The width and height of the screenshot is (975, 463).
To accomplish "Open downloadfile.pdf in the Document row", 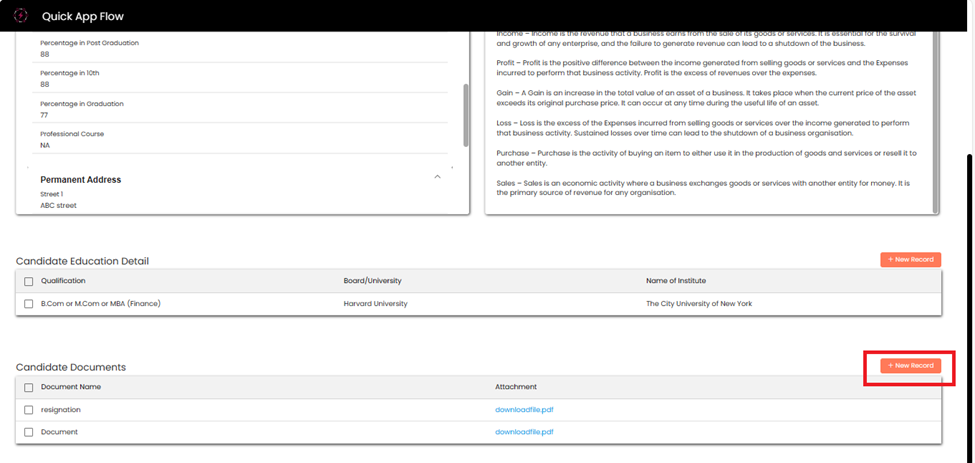I will coord(524,433).
